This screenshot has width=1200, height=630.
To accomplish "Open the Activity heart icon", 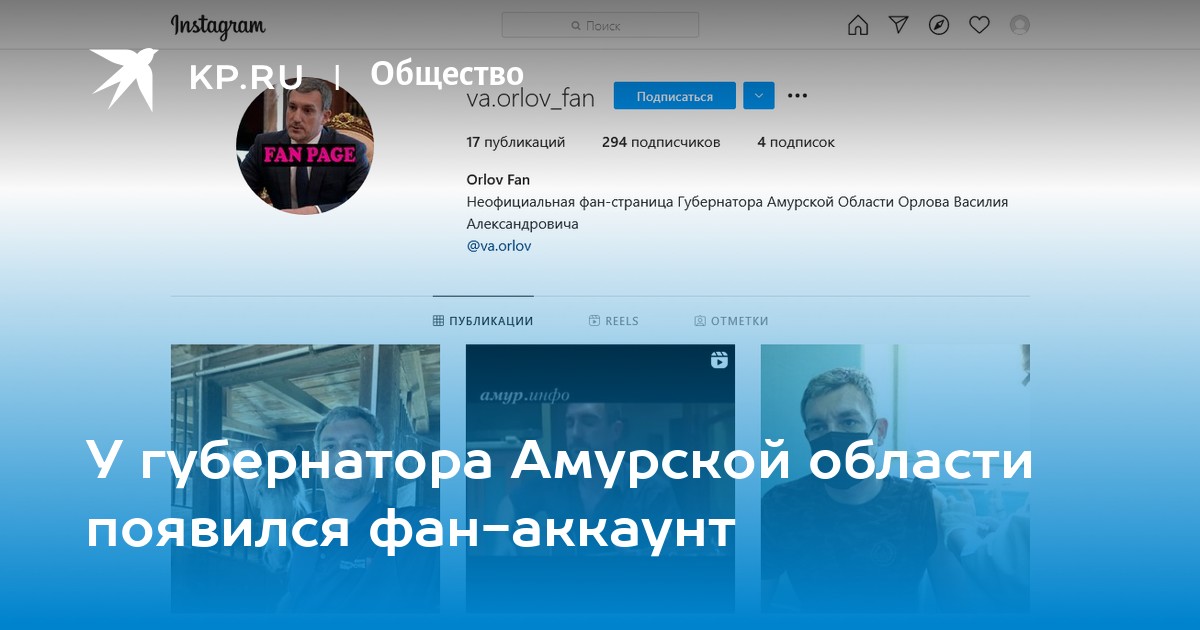I will 979,25.
